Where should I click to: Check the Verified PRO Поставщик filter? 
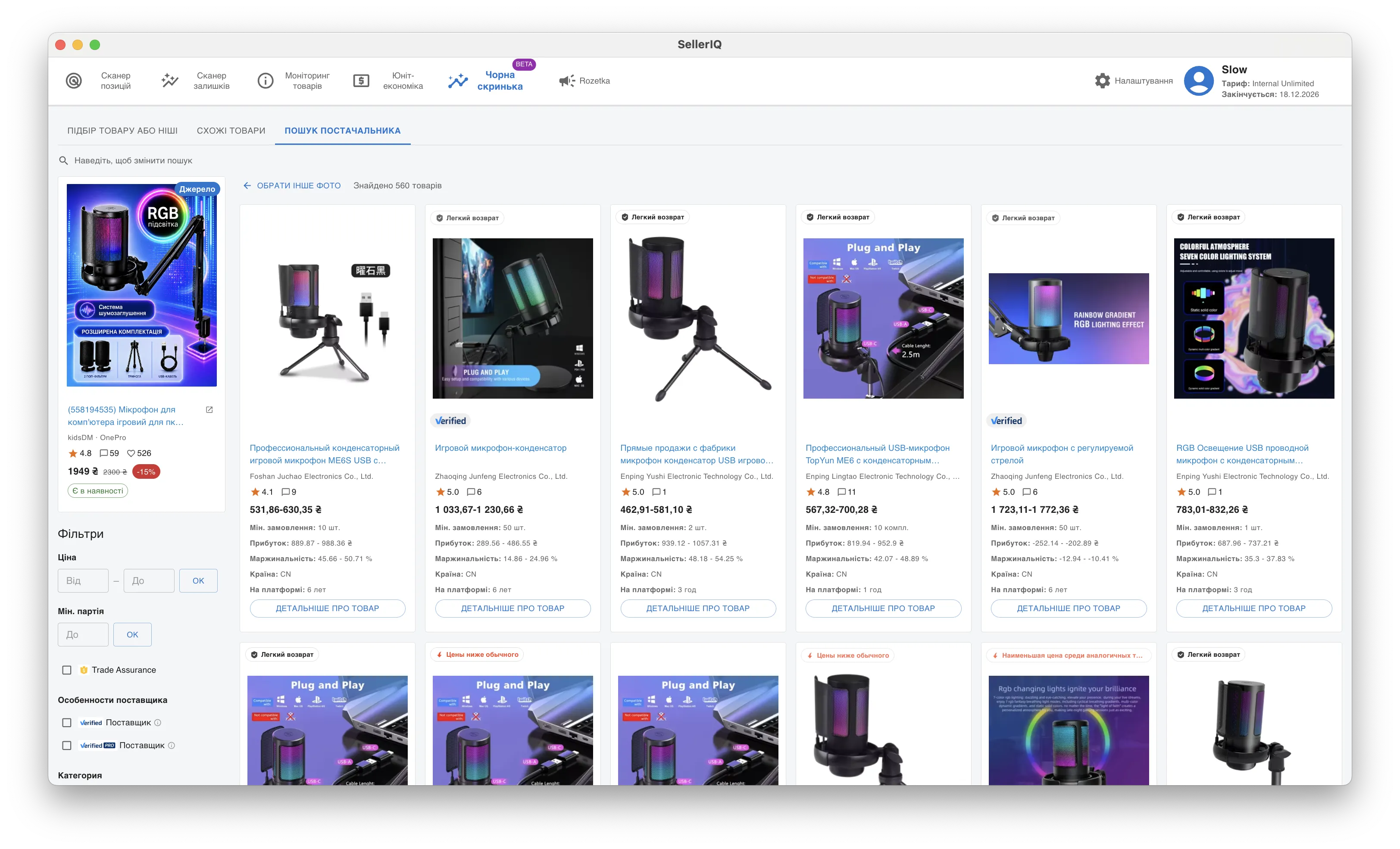click(66, 746)
